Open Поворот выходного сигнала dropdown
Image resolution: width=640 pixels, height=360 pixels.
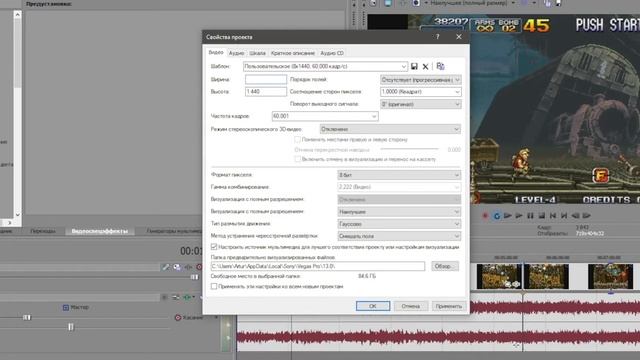[420, 104]
